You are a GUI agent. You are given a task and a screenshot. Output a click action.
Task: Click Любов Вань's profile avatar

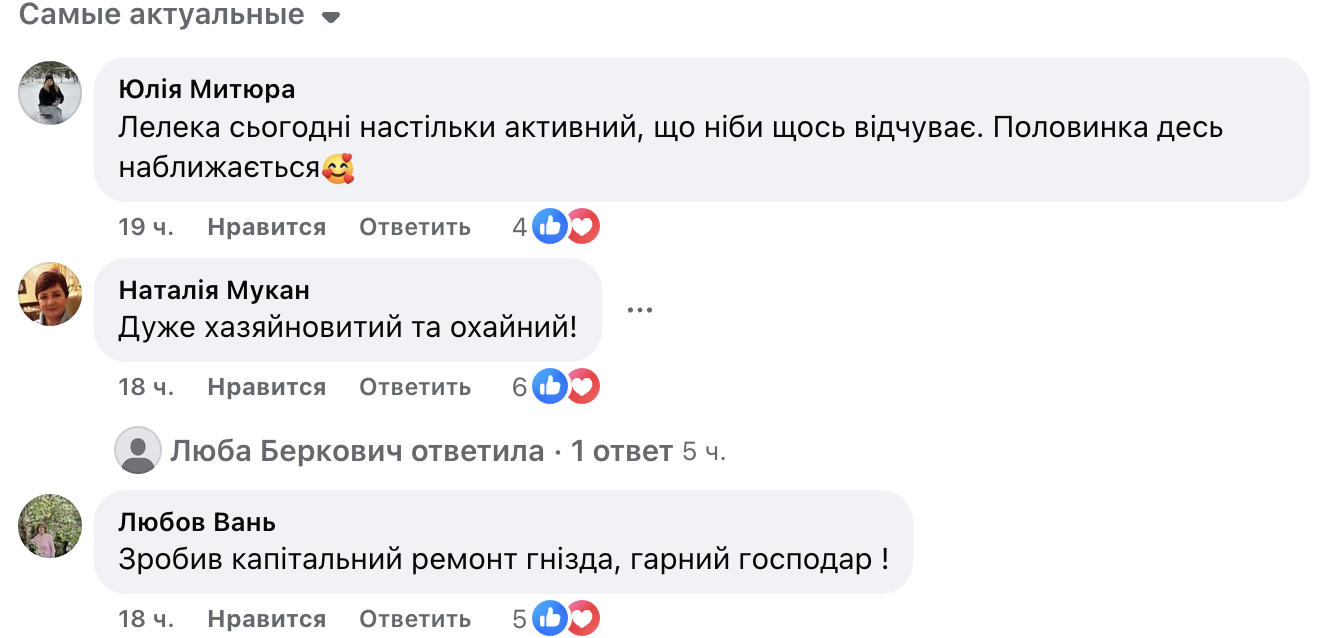(x=50, y=526)
